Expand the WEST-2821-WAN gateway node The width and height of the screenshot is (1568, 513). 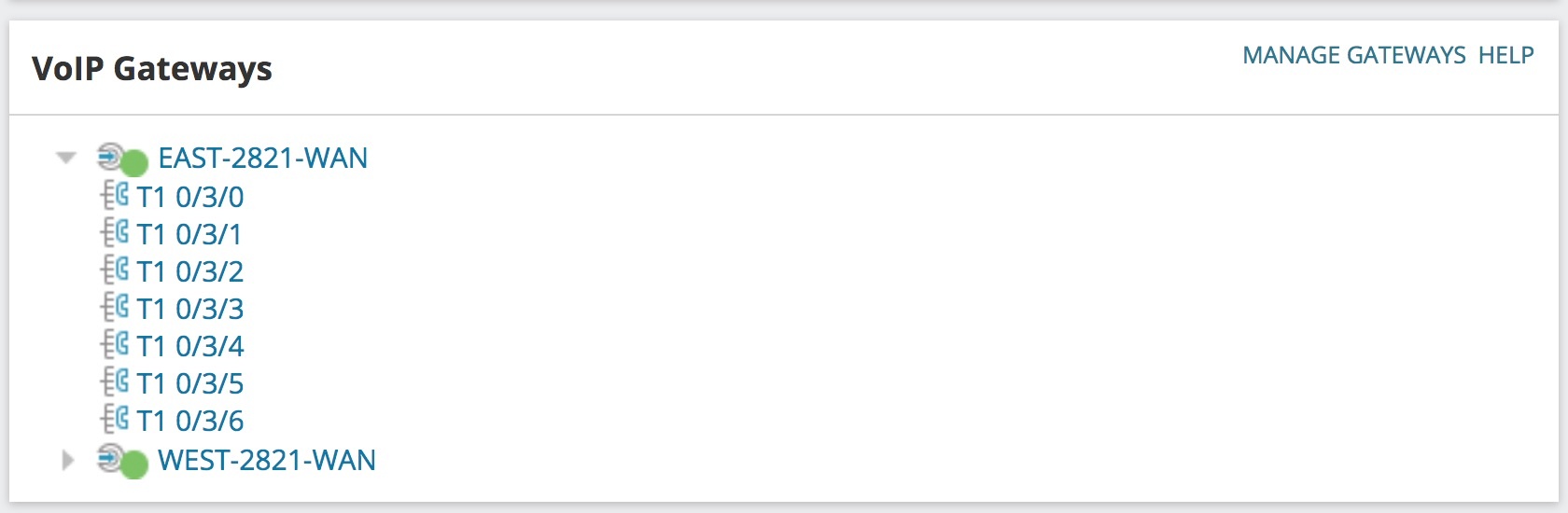(66, 460)
